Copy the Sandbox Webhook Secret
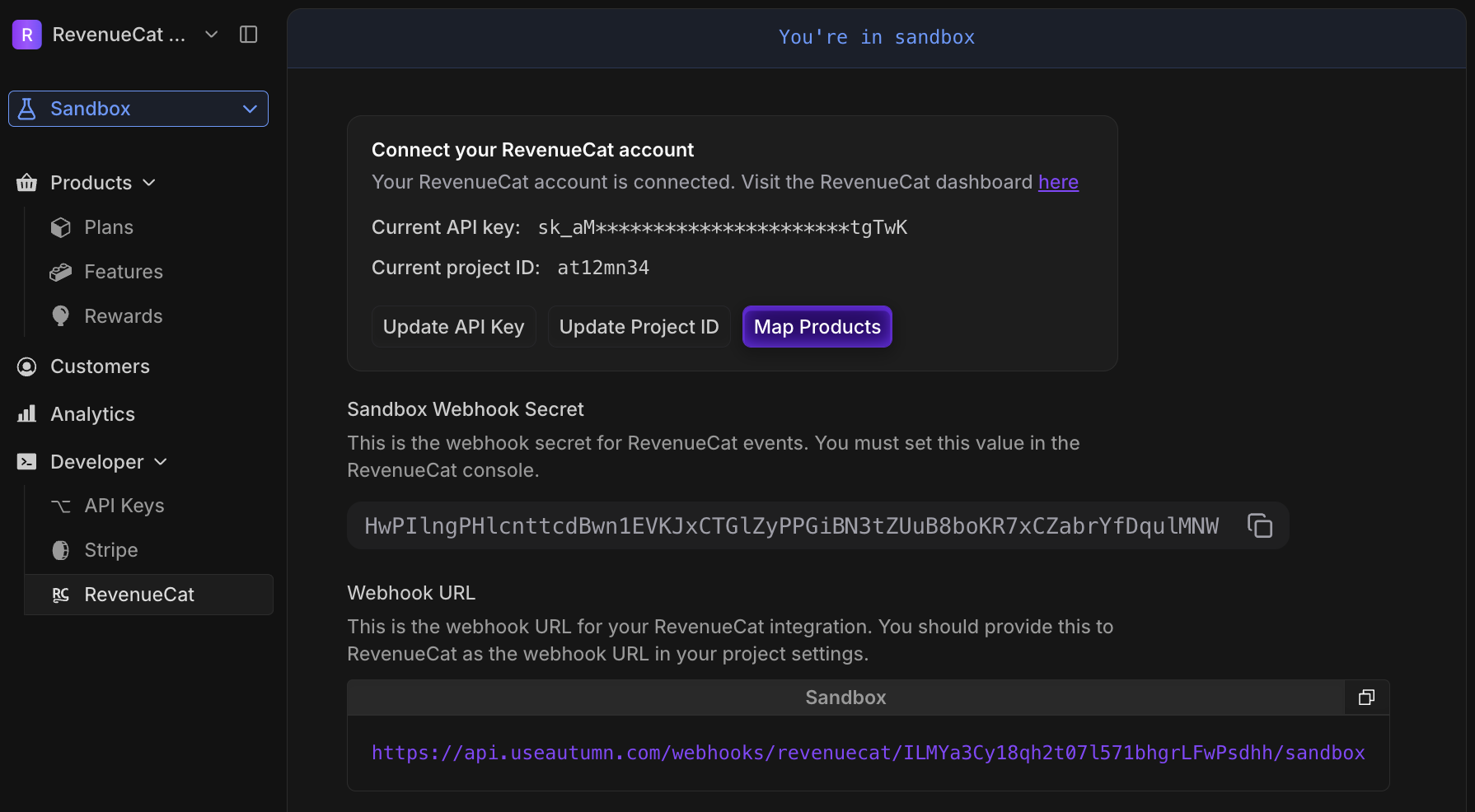 (1259, 525)
